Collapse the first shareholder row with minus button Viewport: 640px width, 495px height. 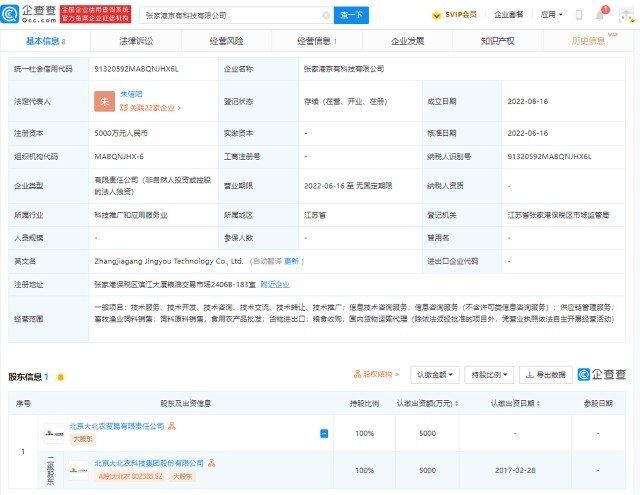tap(324, 433)
